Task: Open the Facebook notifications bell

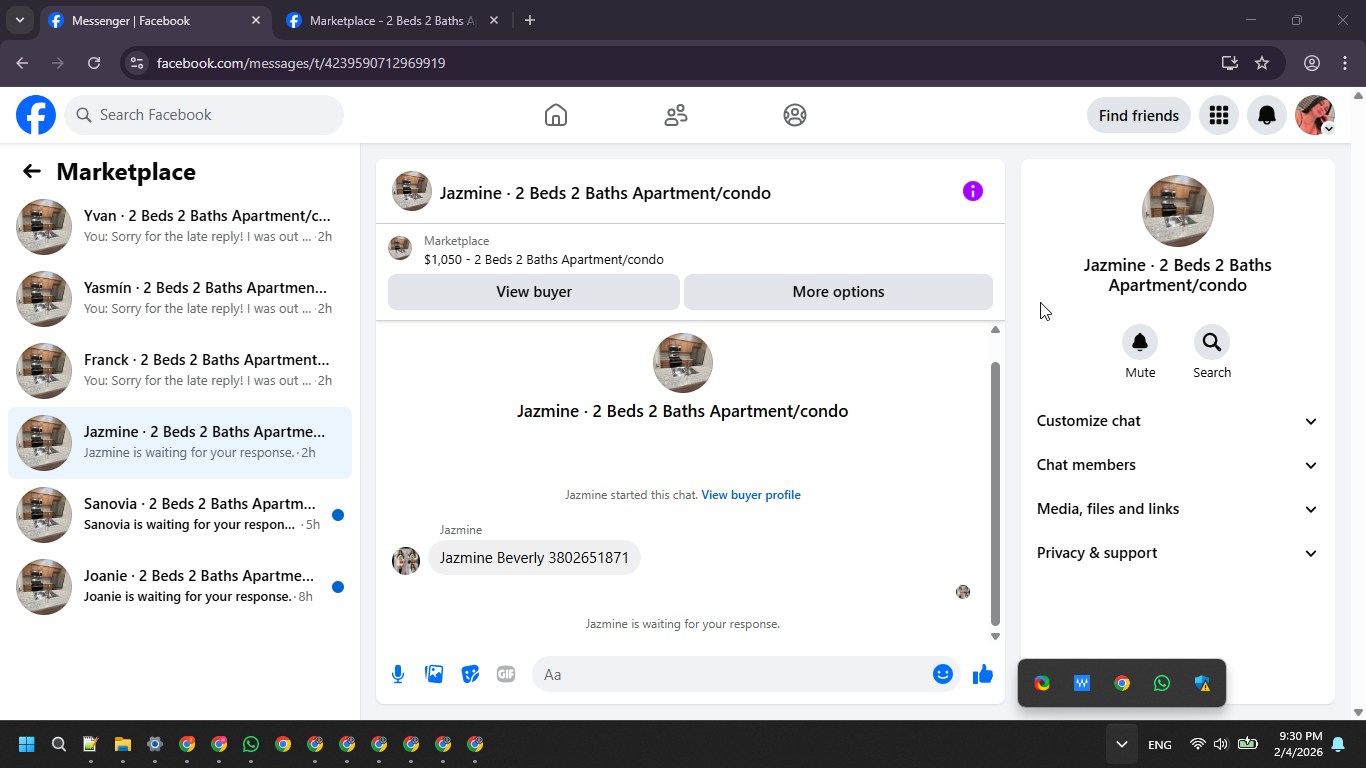Action: click(1267, 115)
